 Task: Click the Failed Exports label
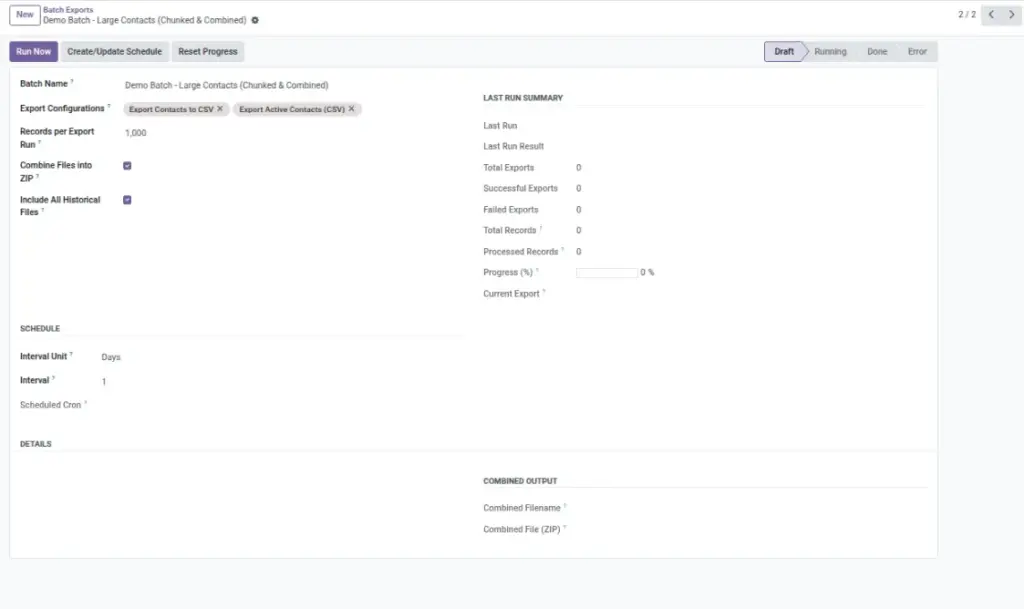click(x=511, y=210)
